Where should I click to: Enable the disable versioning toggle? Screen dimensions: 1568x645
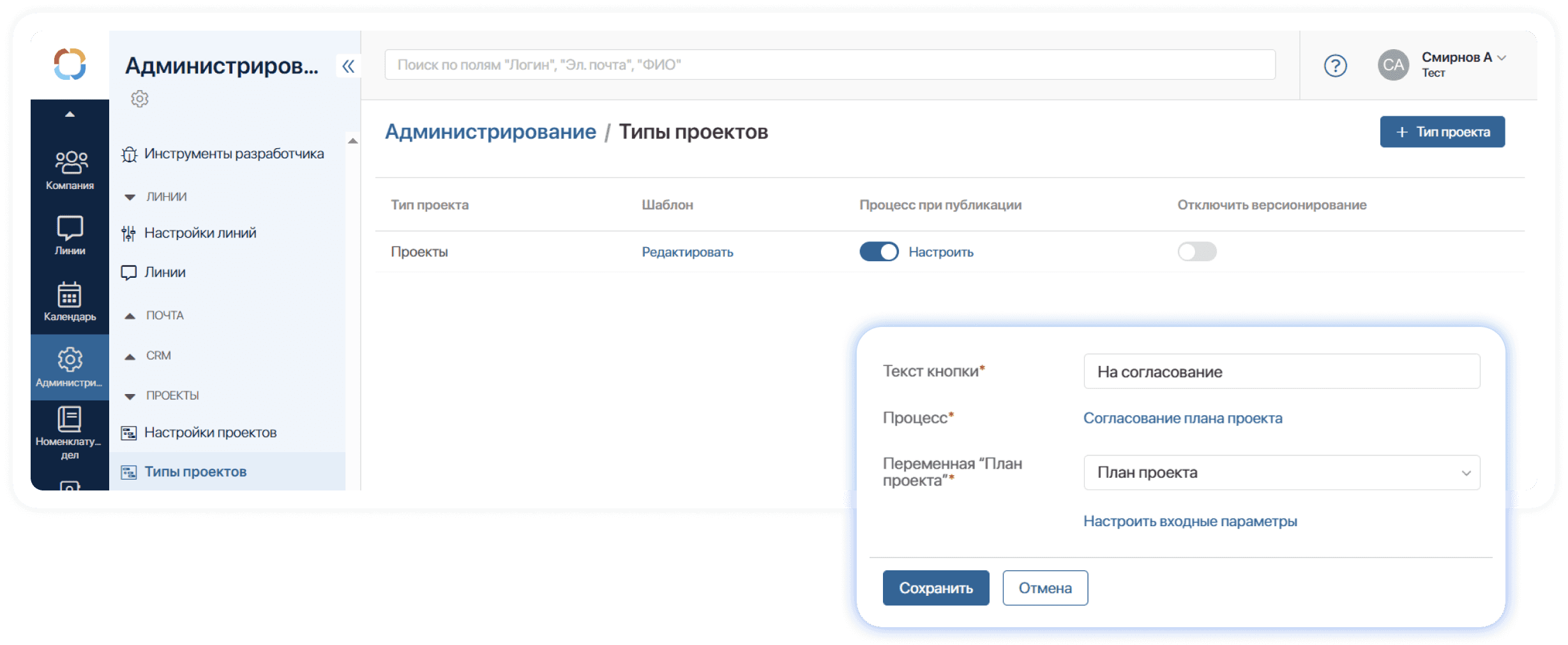coord(1196,252)
